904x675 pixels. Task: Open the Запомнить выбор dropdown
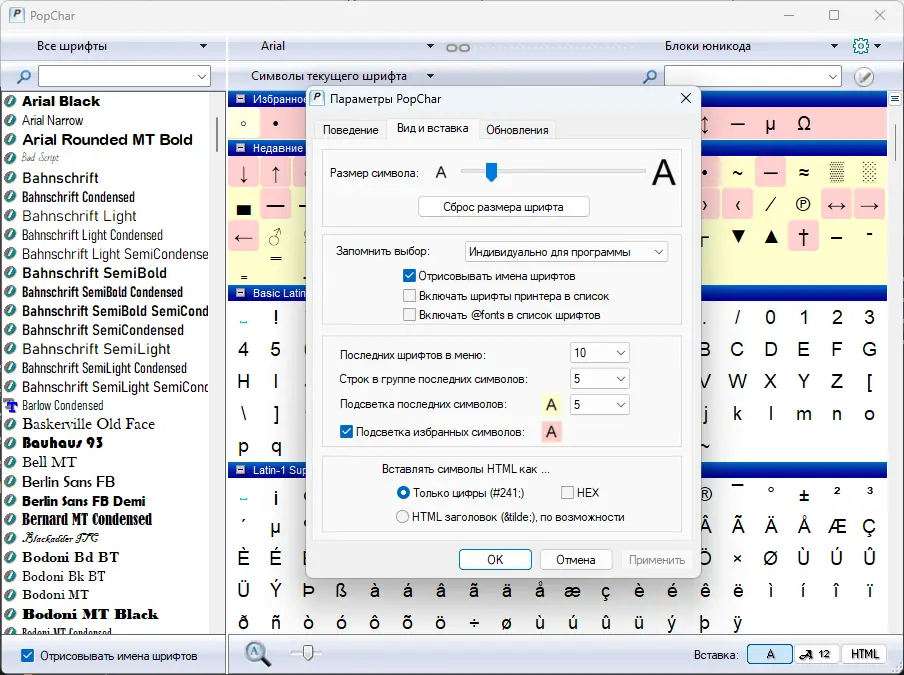coord(566,252)
